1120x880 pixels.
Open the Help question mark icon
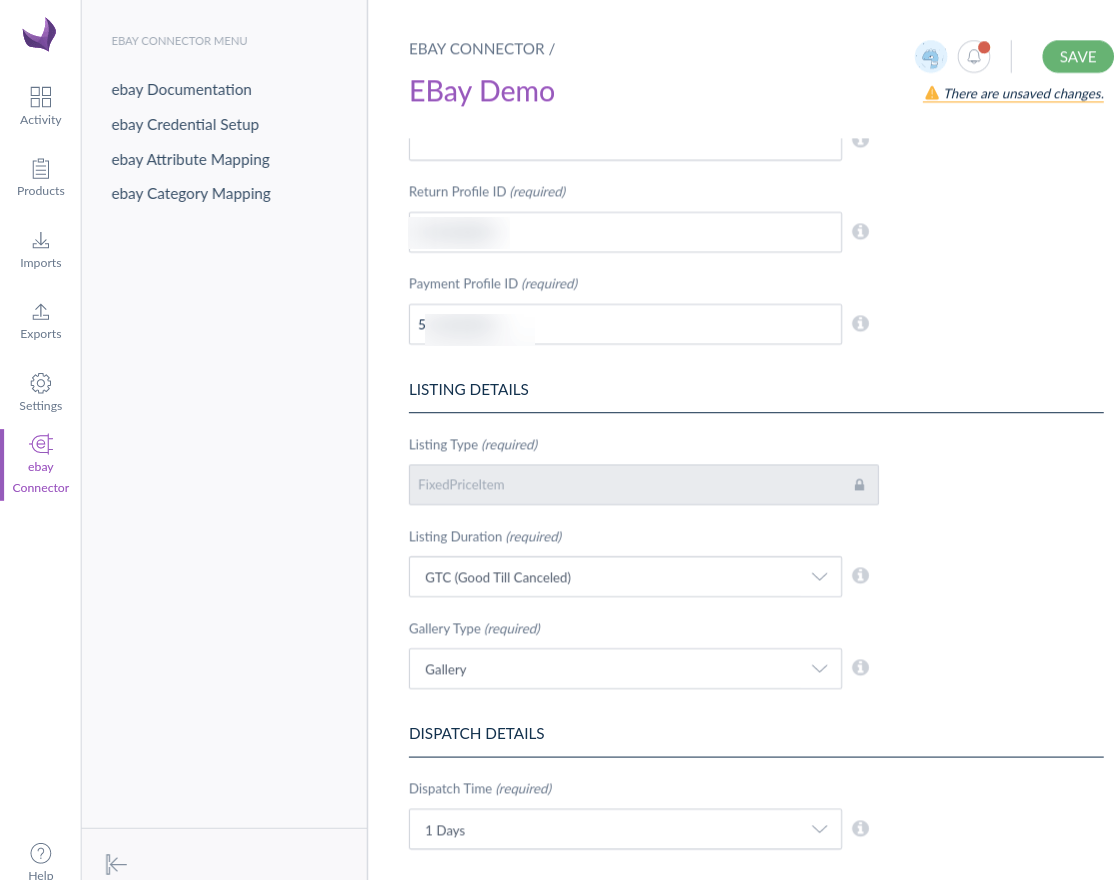[41, 853]
